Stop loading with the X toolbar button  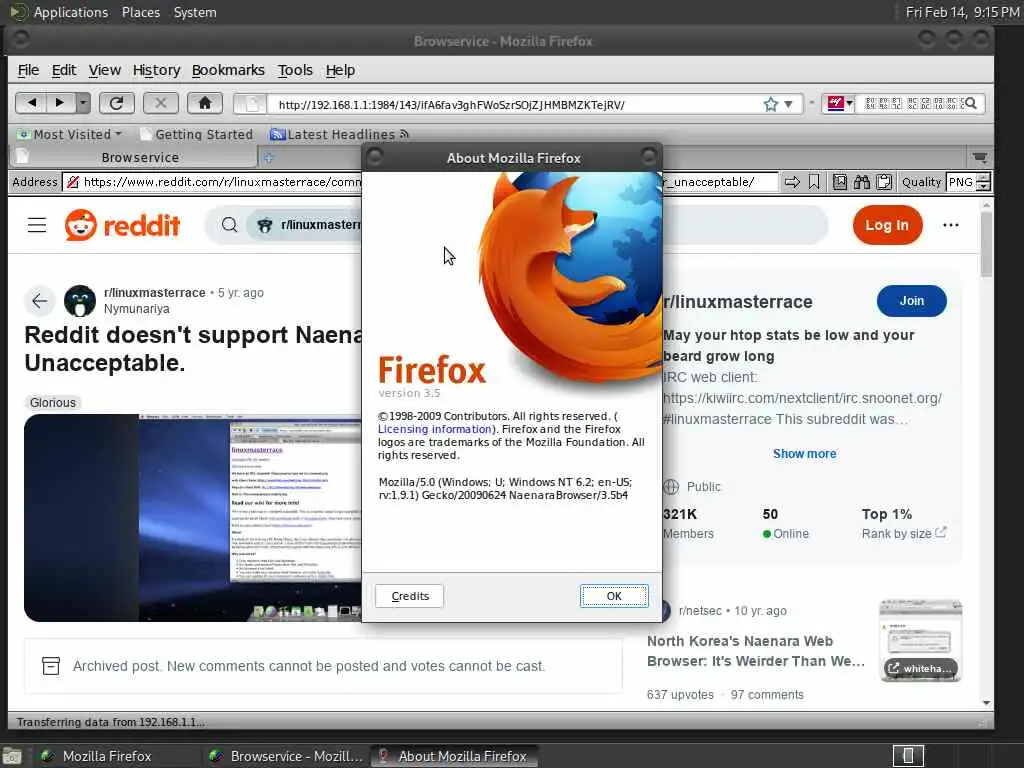161,103
